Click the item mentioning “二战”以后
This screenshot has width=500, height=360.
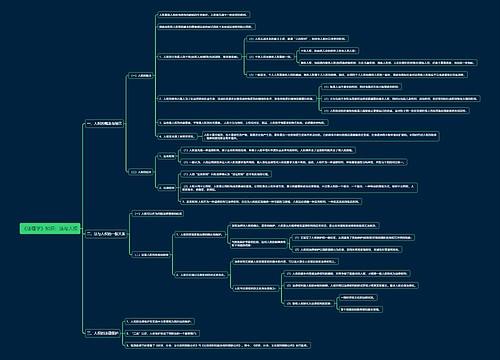pyautogui.click(x=162, y=333)
